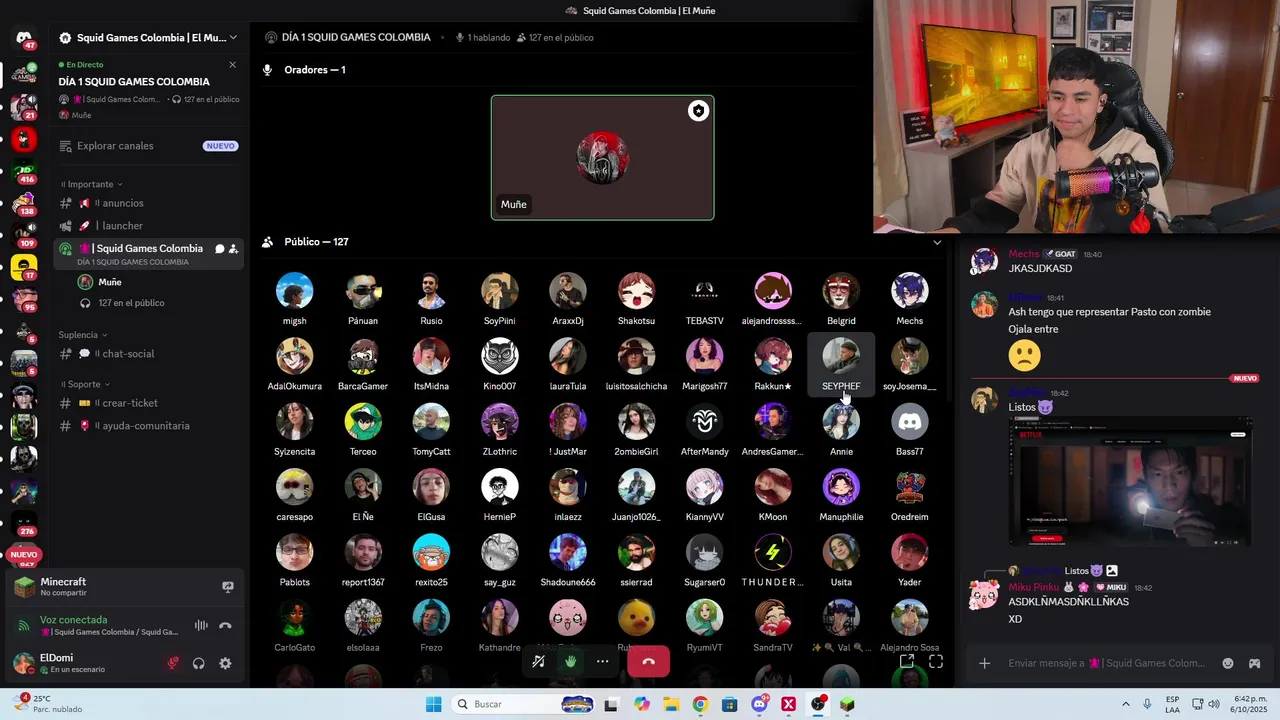Open Kino007's owl avatar
Screen dimensions: 1280x720
(x=499, y=357)
